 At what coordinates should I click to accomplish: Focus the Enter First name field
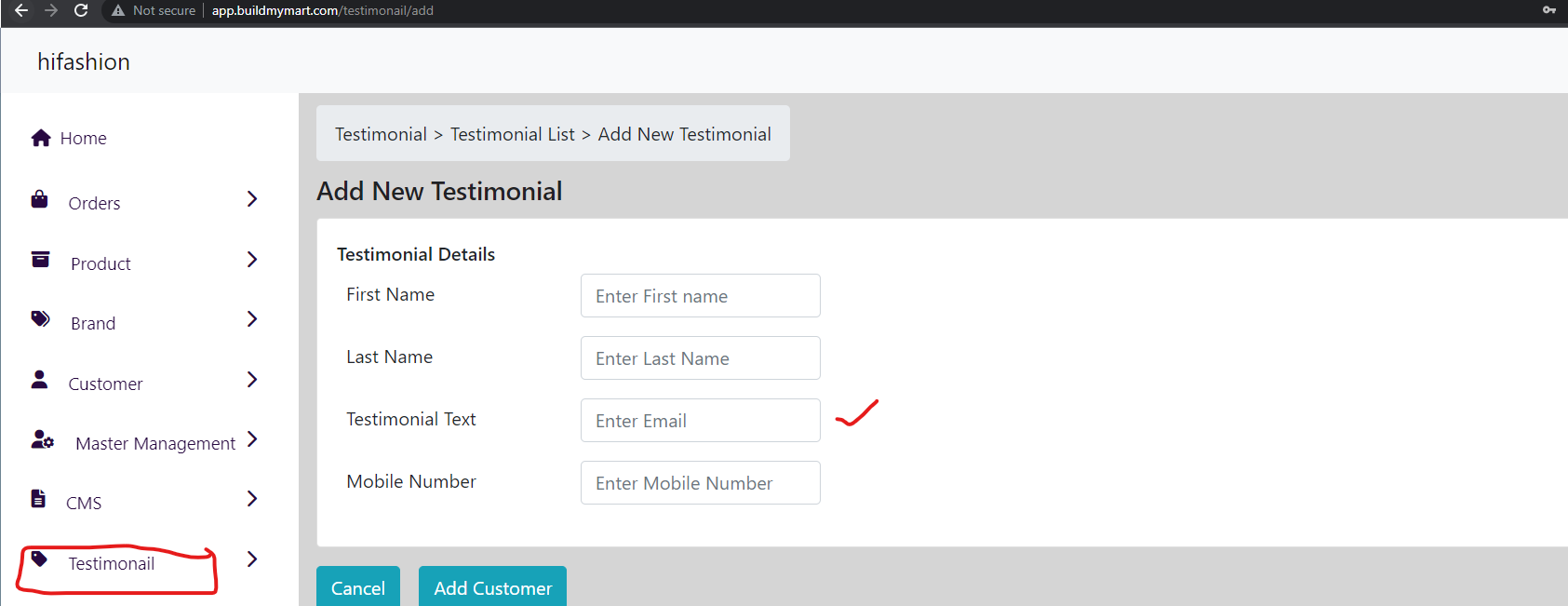click(701, 296)
